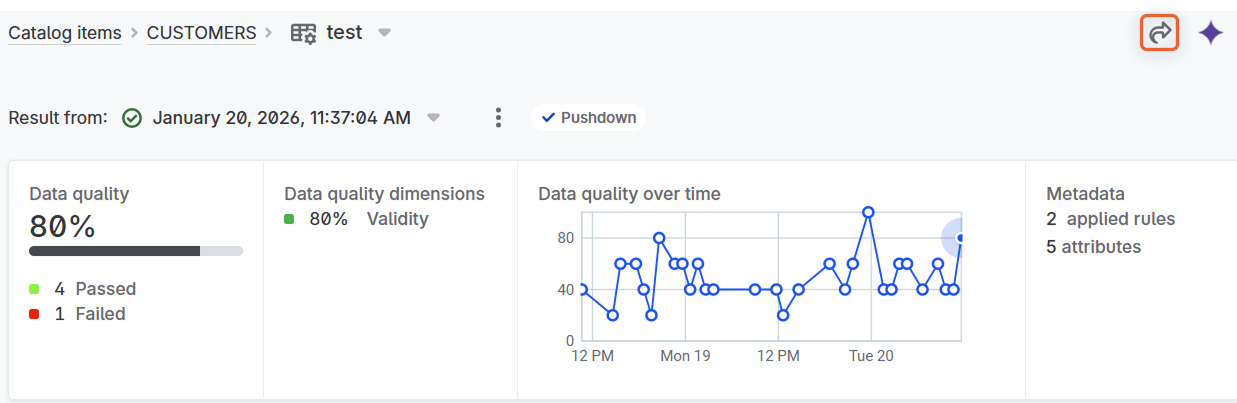This screenshot has width=1237, height=403.
Task: Click the red Failed legend square
Action: pyautogui.click(x=35, y=314)
